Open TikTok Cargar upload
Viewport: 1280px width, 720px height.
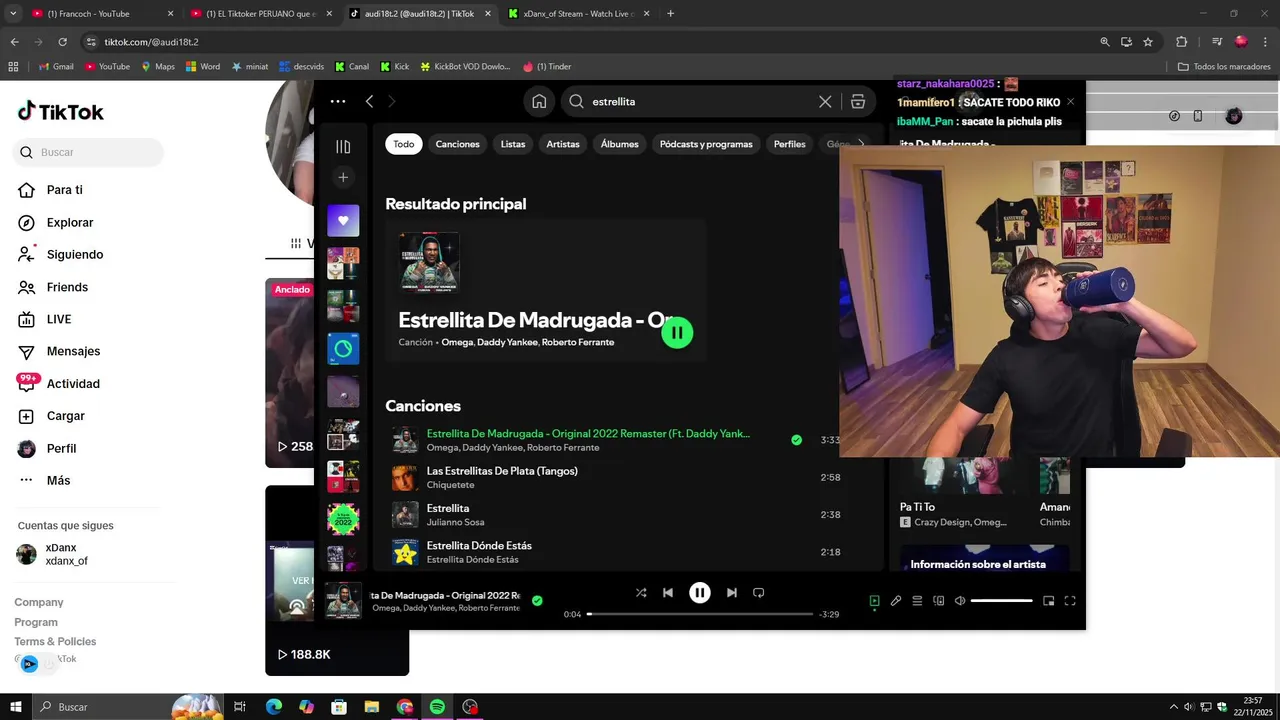click(52, 416)
